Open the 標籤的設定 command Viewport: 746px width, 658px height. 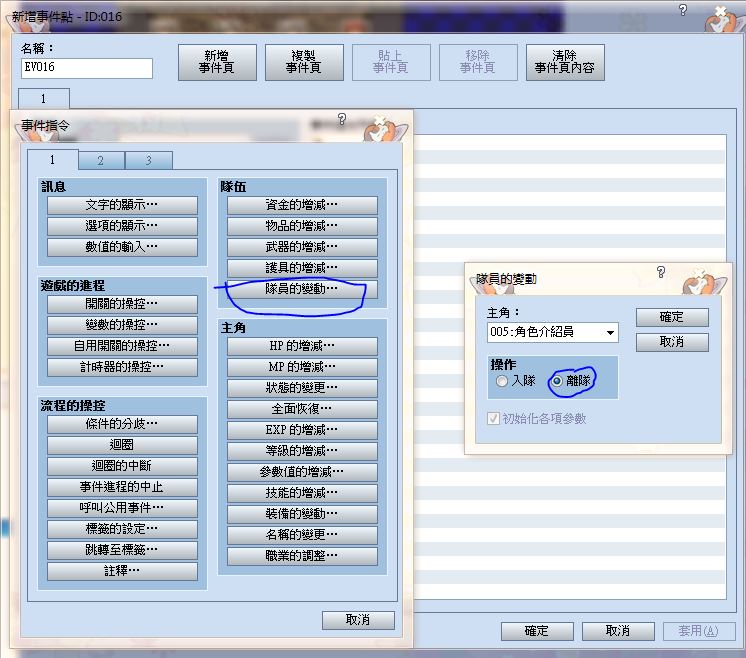point(122,529)
